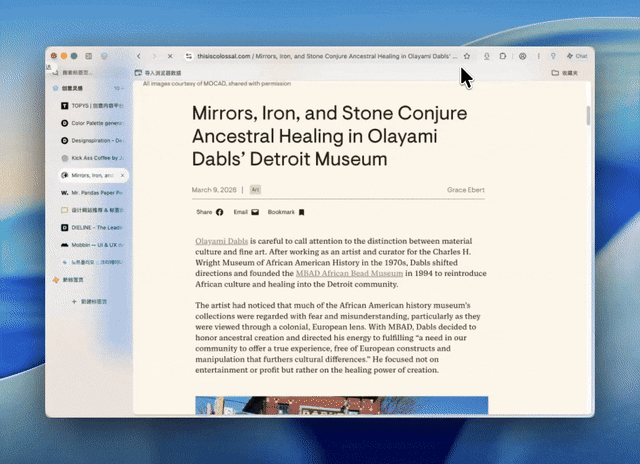Open the bookmarks folder at right of bar
Viewport: 640px width, 464px height.
(565, 73)
